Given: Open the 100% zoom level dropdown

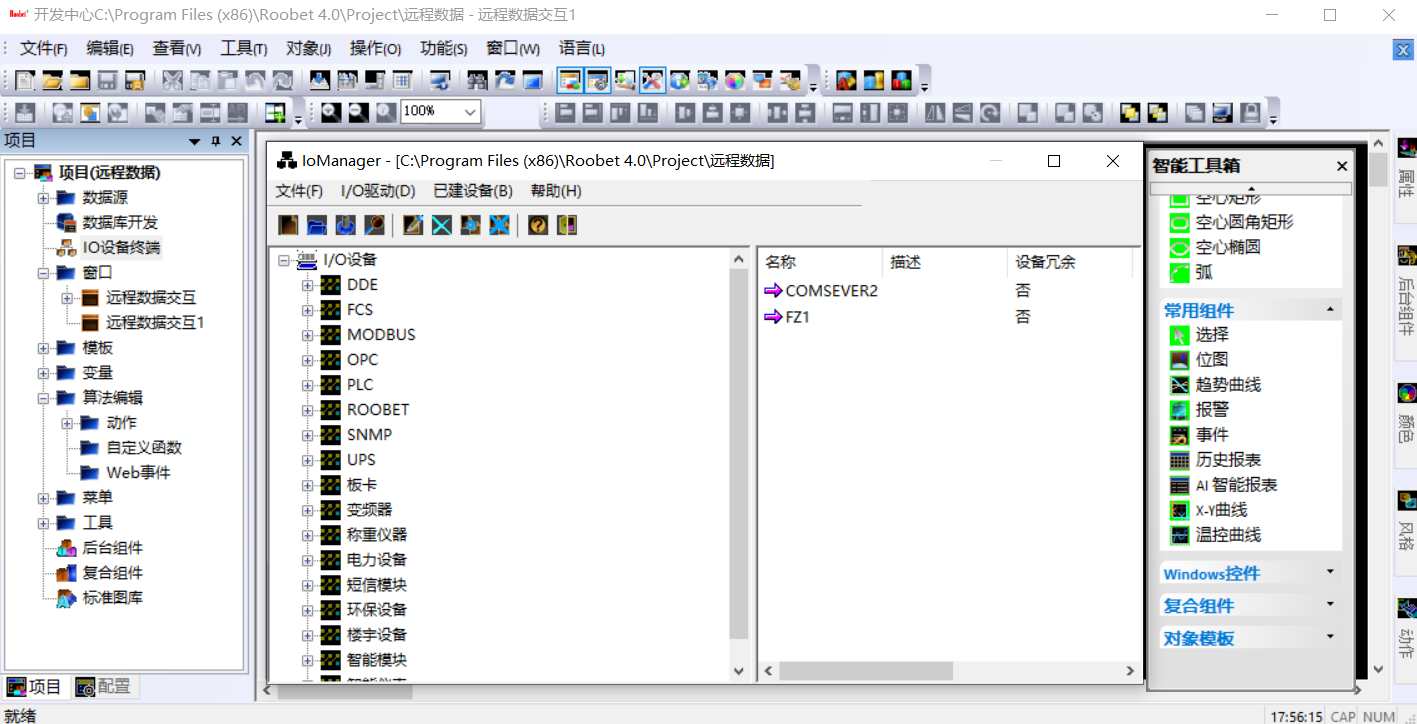Looking at the screenshot, I should (469, 112).
